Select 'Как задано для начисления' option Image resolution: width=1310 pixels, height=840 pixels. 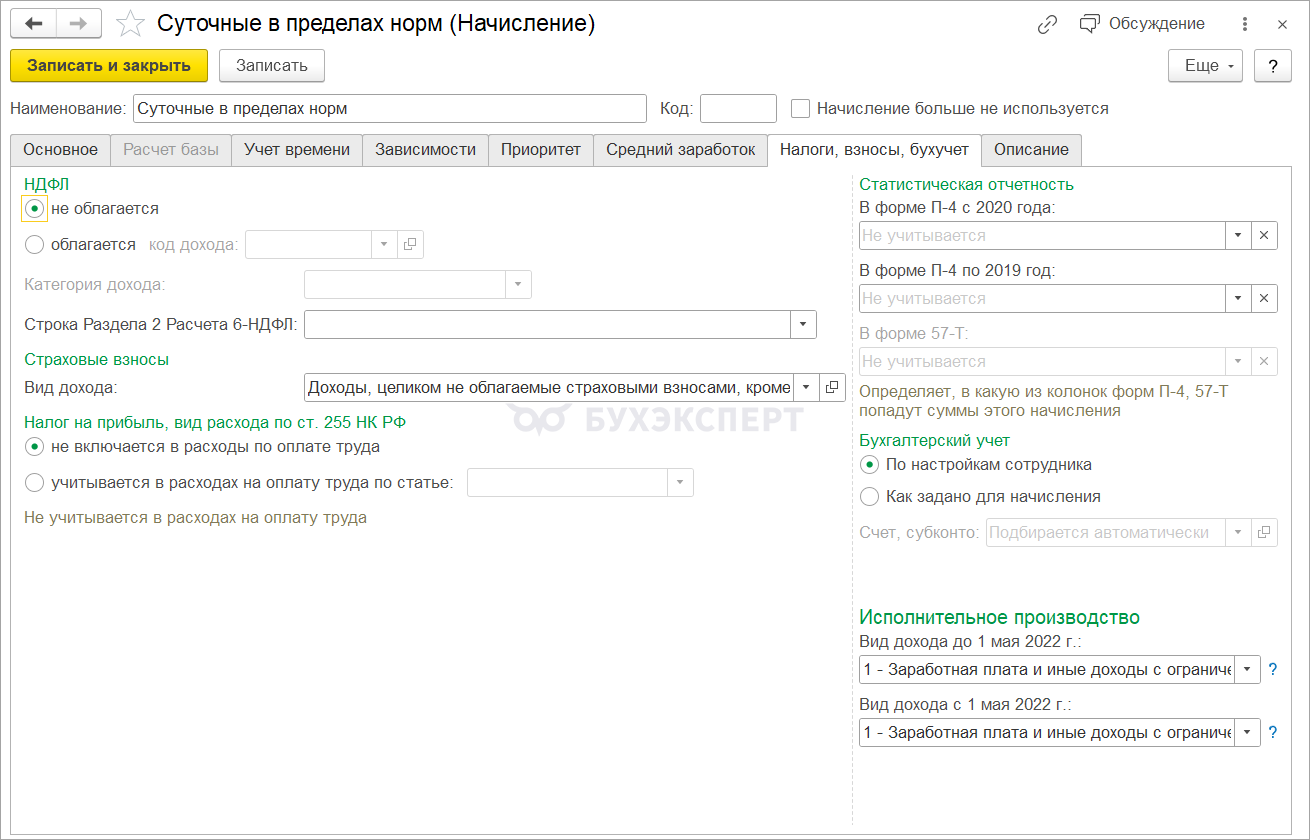point(870,496)
